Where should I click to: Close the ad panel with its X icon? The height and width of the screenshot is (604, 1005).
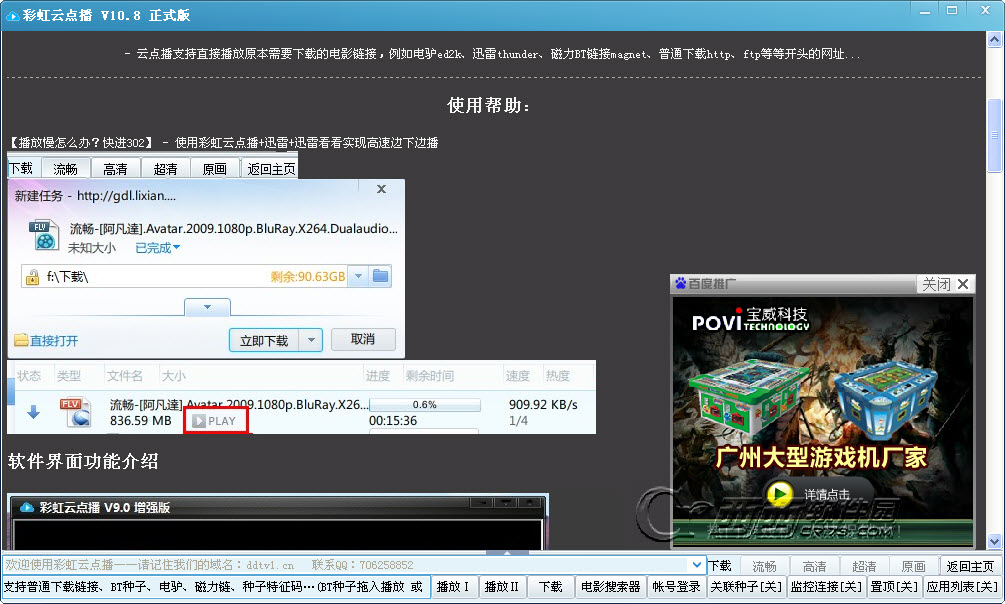pyautogui.click(x=963, y=284)
